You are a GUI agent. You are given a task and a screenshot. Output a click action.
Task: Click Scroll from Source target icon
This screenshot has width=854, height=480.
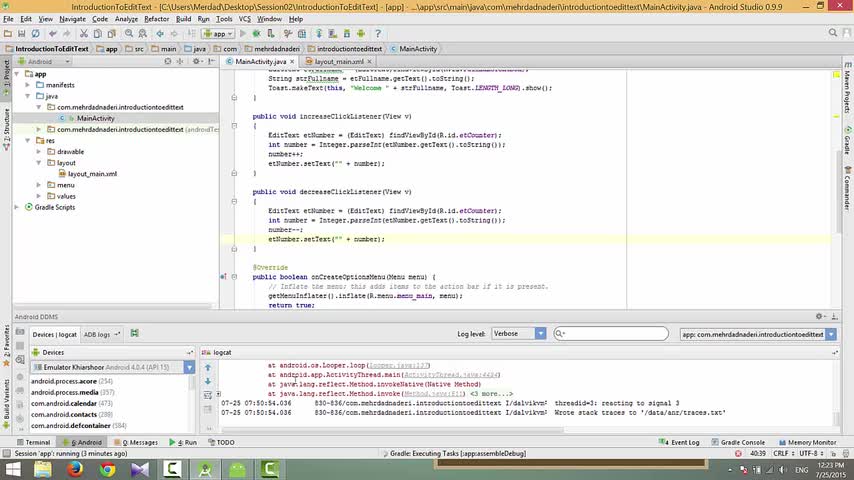coord(168,62)
